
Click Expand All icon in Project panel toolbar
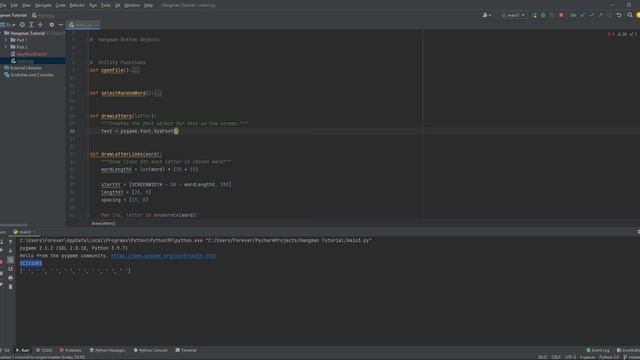click(31, 25)
